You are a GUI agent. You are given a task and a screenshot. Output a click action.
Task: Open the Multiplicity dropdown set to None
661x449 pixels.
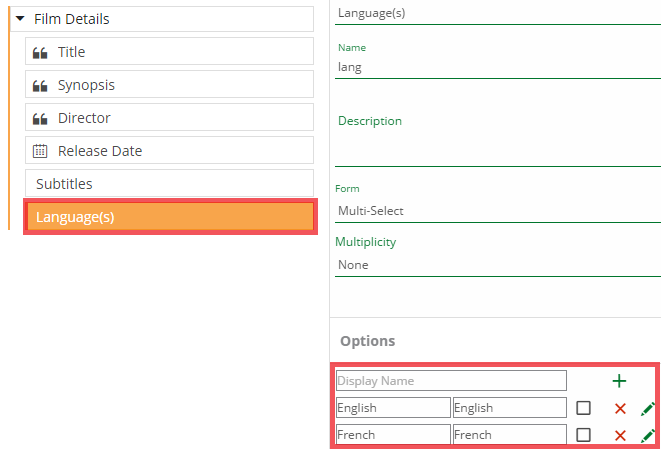497,265
